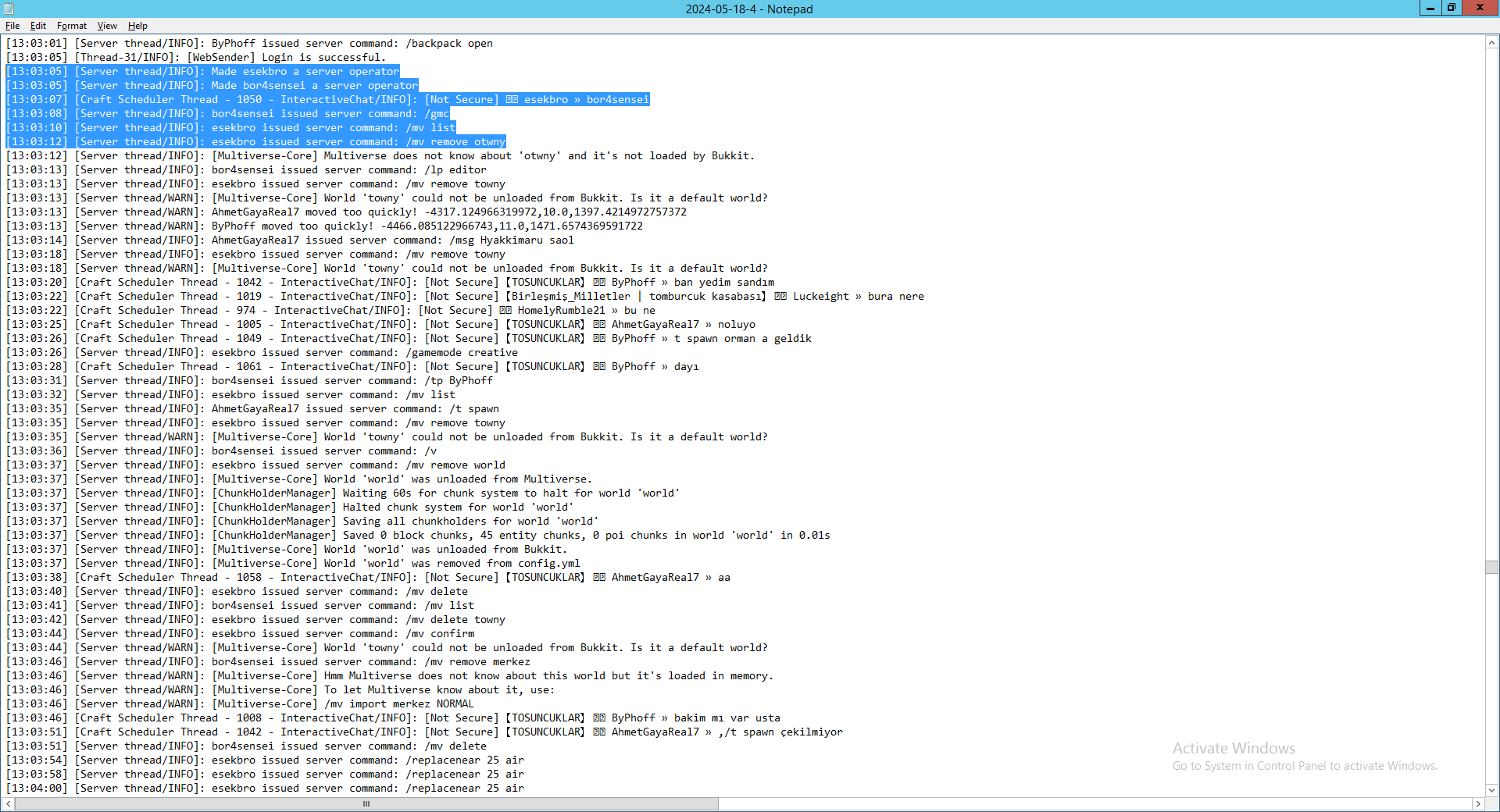The image size is (1500, 812).
Task: Open the Edit menu
Action: [37, 26]
